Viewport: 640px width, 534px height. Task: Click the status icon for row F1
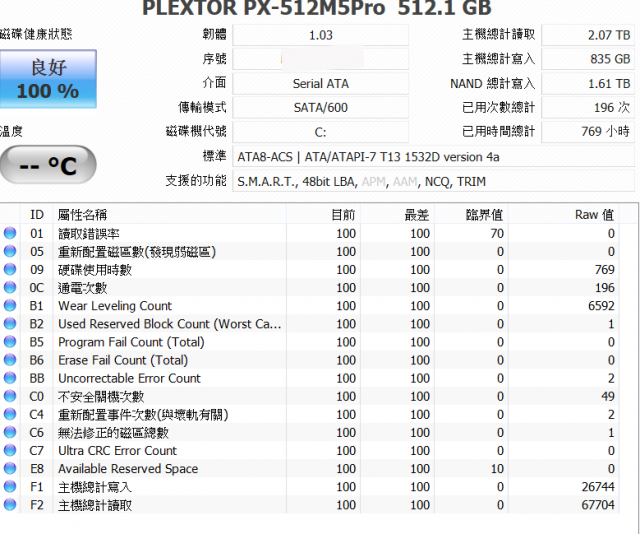[10, 487]
